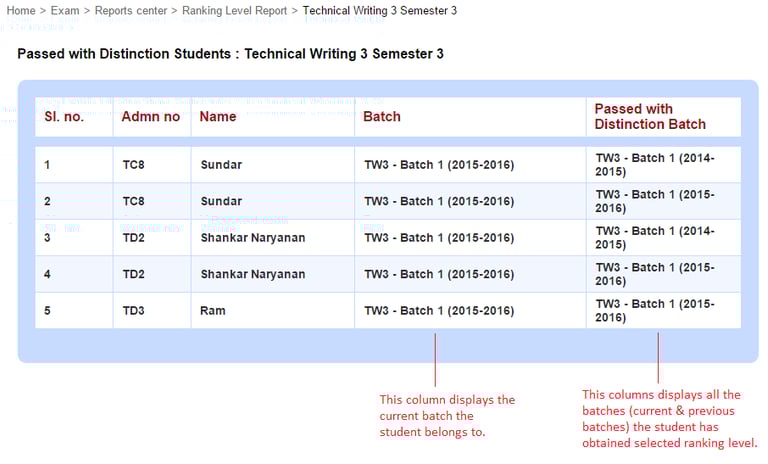Select admission number TD2 in row 3
Viewport: 768px width, 464px height.
tap(134, 238)
